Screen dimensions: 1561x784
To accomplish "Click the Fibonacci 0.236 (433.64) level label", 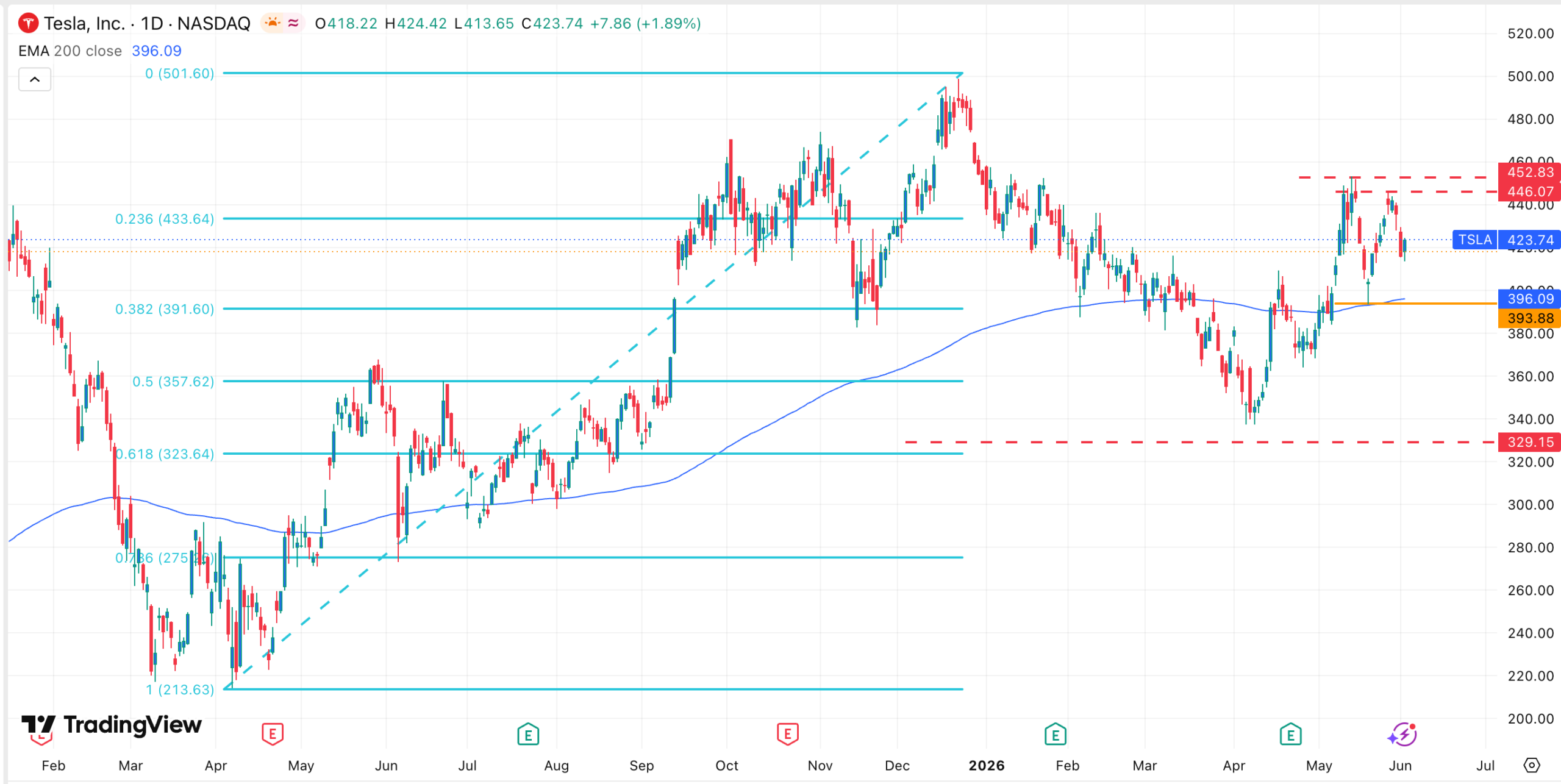I will tap(165, 219).
